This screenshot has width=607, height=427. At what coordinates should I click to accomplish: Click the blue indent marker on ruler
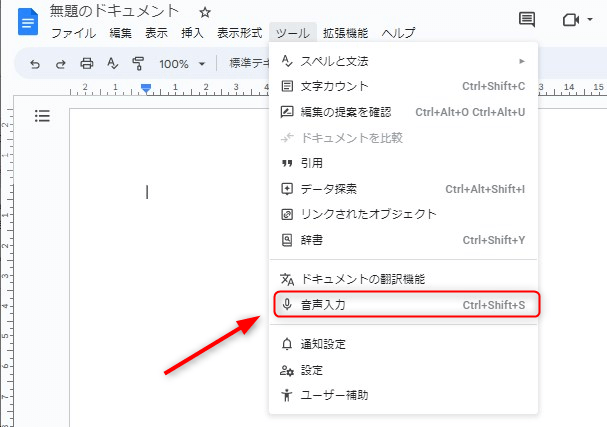tap(146, 89)
